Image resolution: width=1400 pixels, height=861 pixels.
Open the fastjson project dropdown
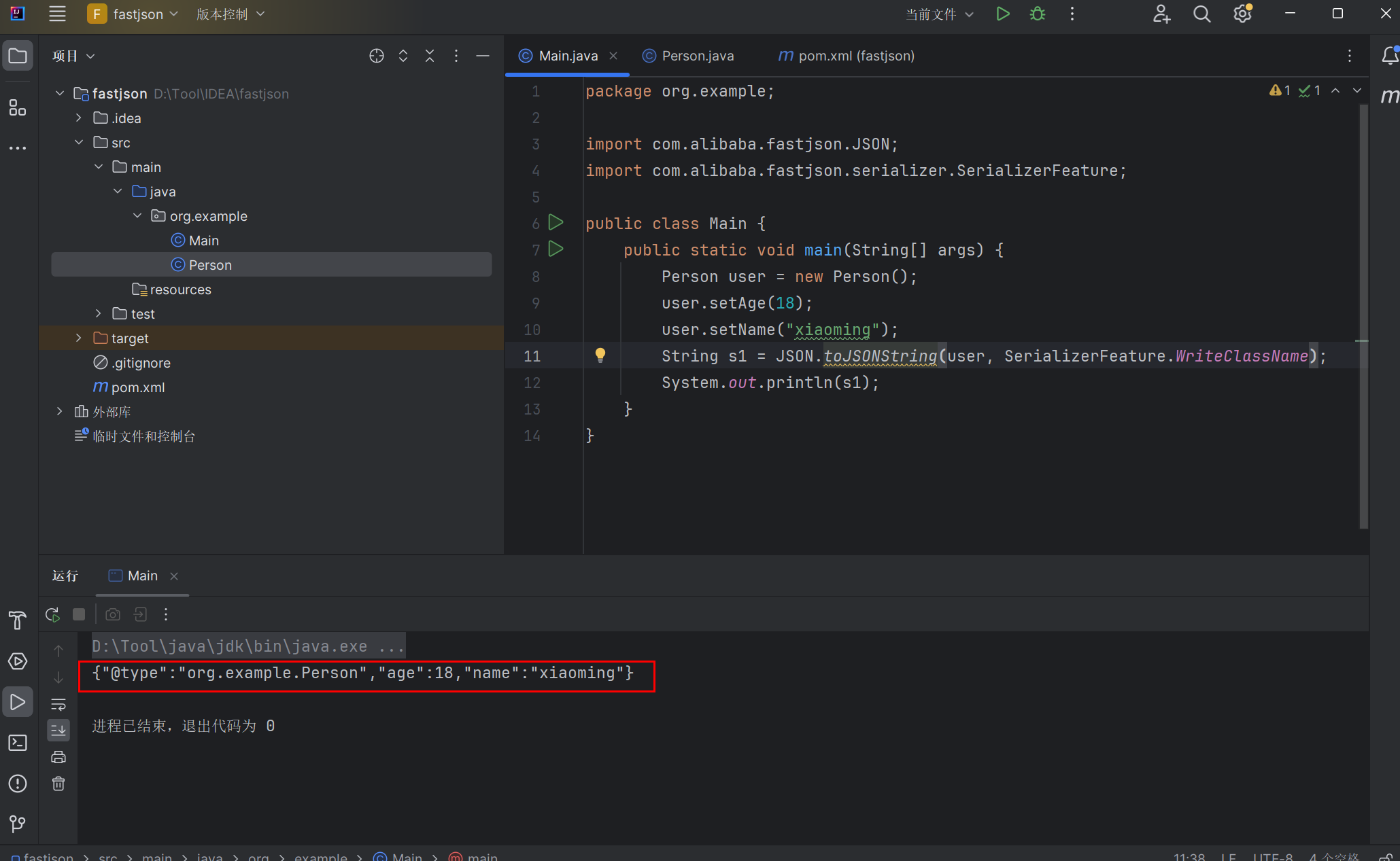click(x=133, y=14)
